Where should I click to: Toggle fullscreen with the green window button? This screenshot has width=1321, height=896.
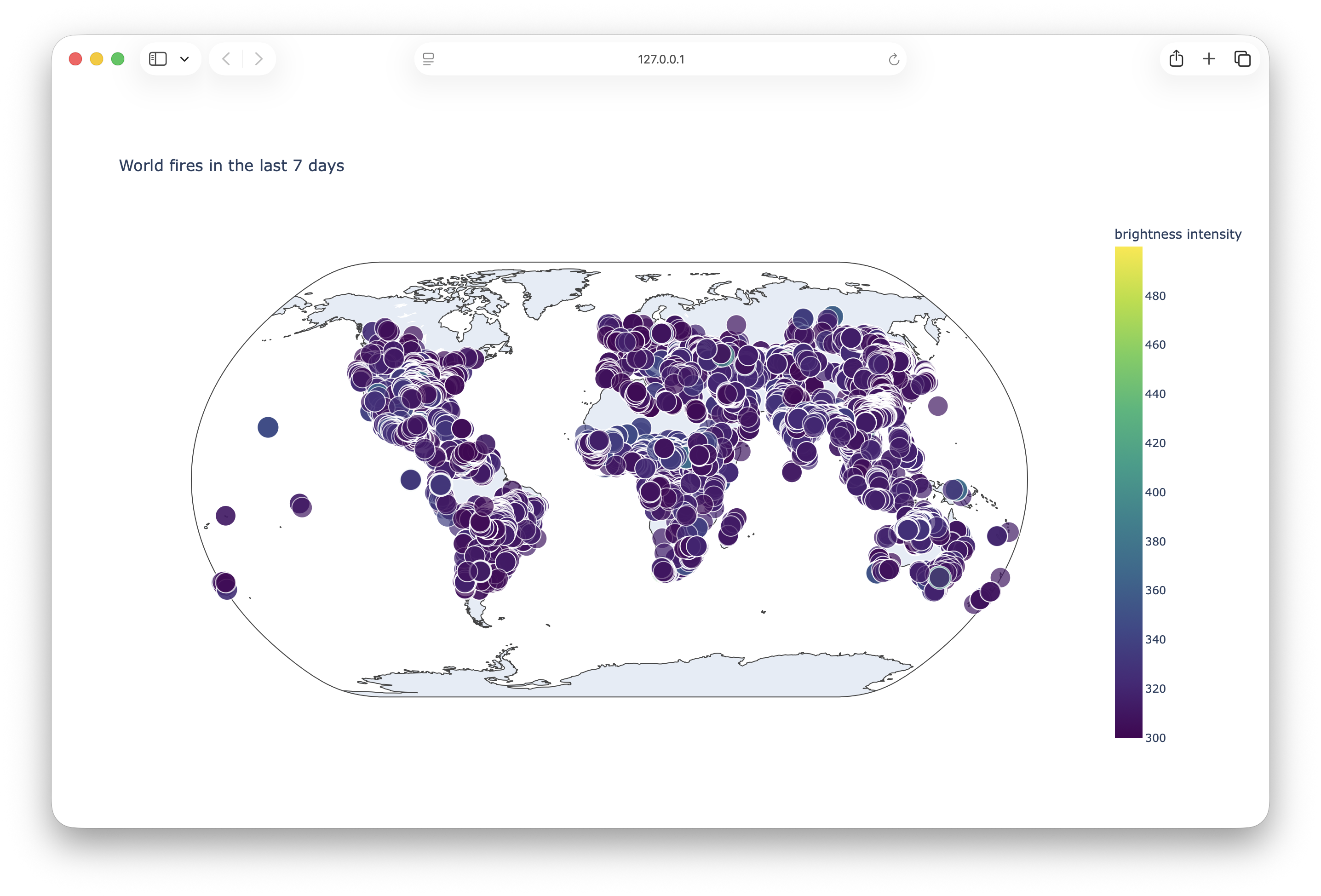click(118, 58)
